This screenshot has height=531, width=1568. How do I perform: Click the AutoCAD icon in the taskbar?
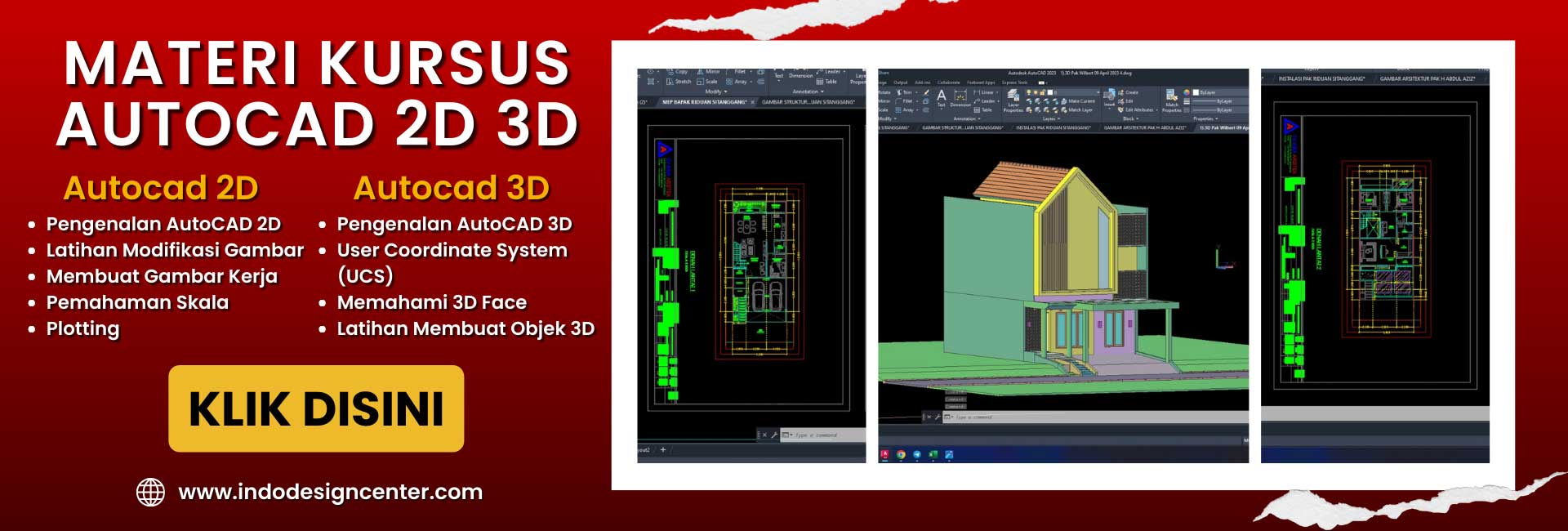tap(884, 454)
